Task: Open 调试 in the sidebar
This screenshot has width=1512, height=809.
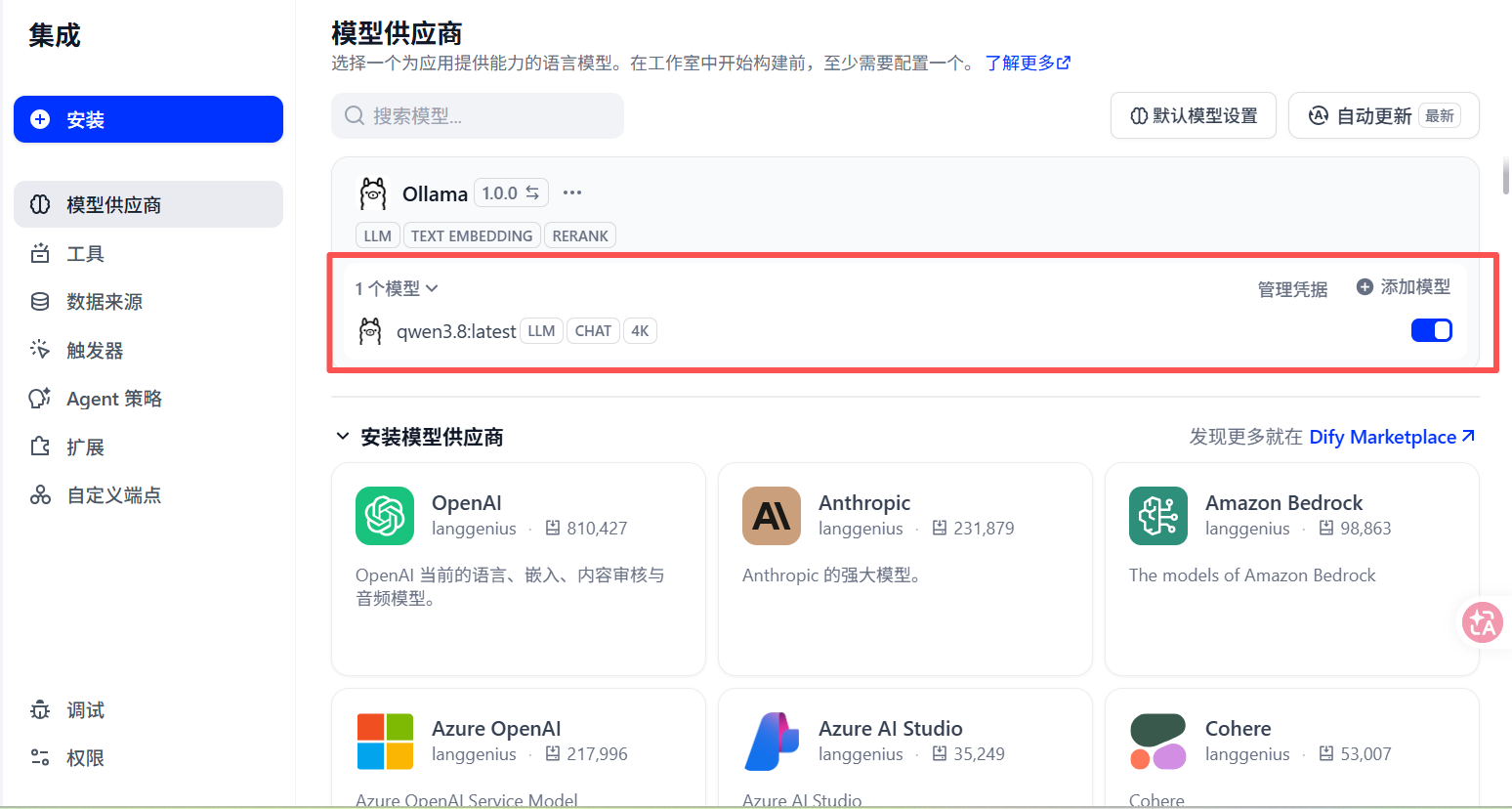Action: click(x=148, y=709)
